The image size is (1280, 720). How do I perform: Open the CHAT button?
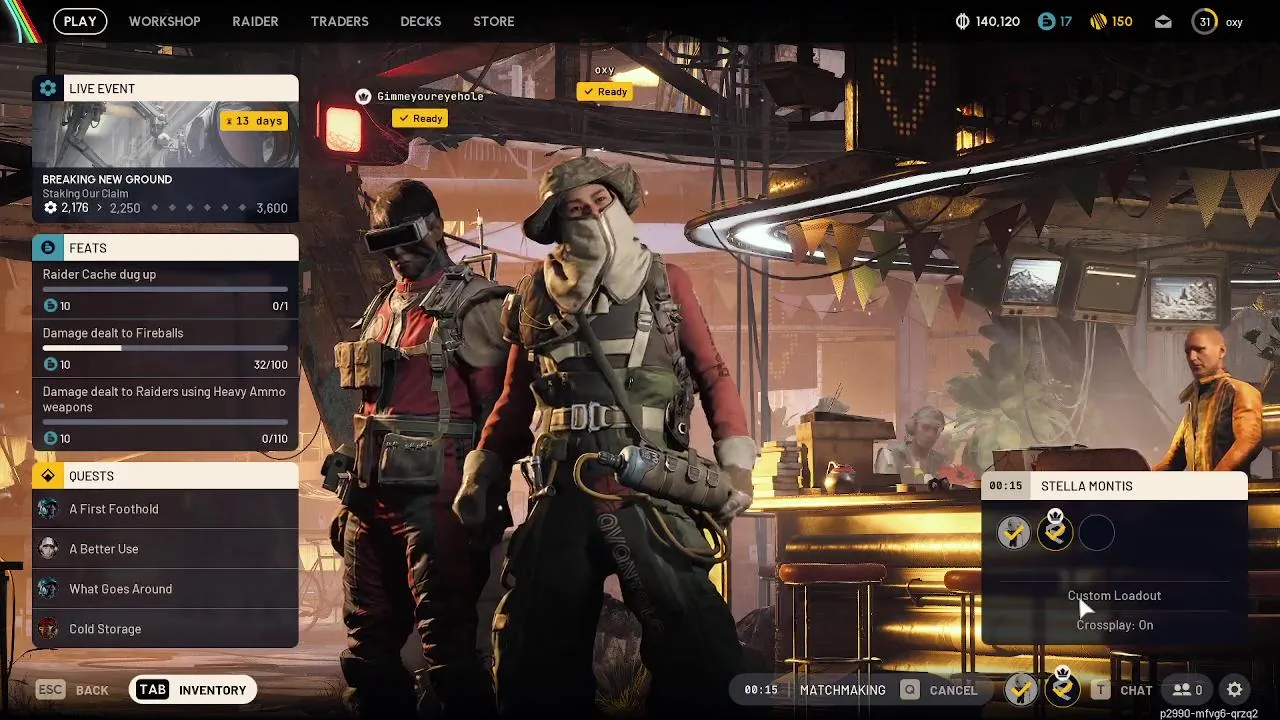[x=1122, y=690]
